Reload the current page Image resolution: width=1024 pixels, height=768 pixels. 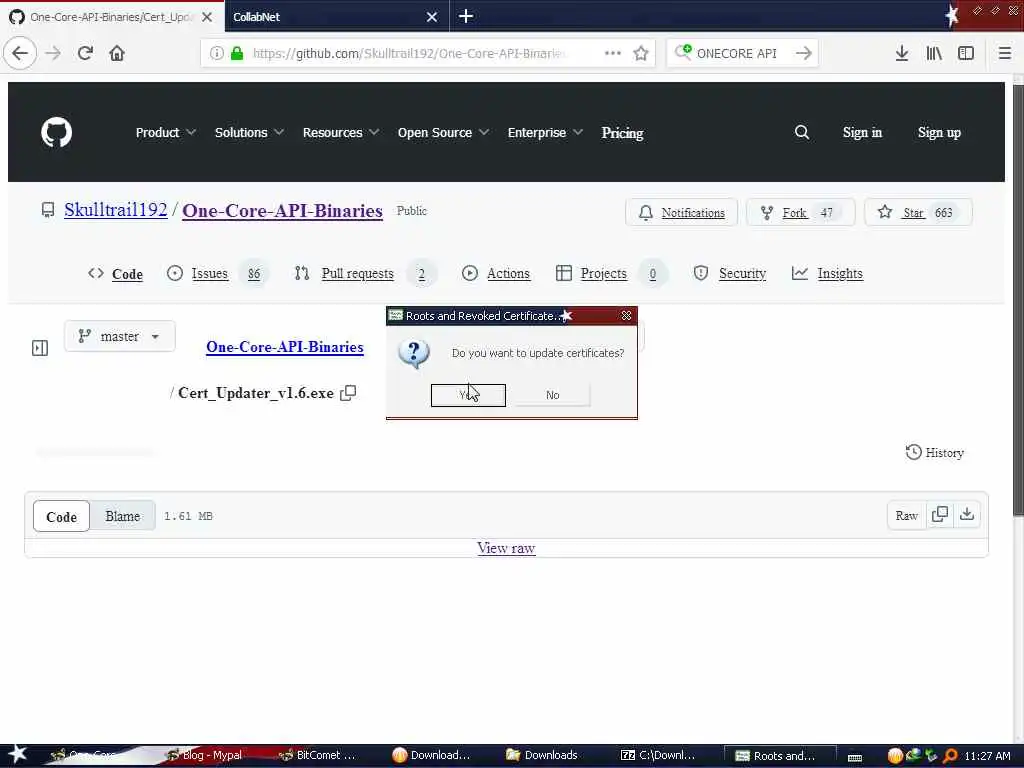[x=85, y=53]
